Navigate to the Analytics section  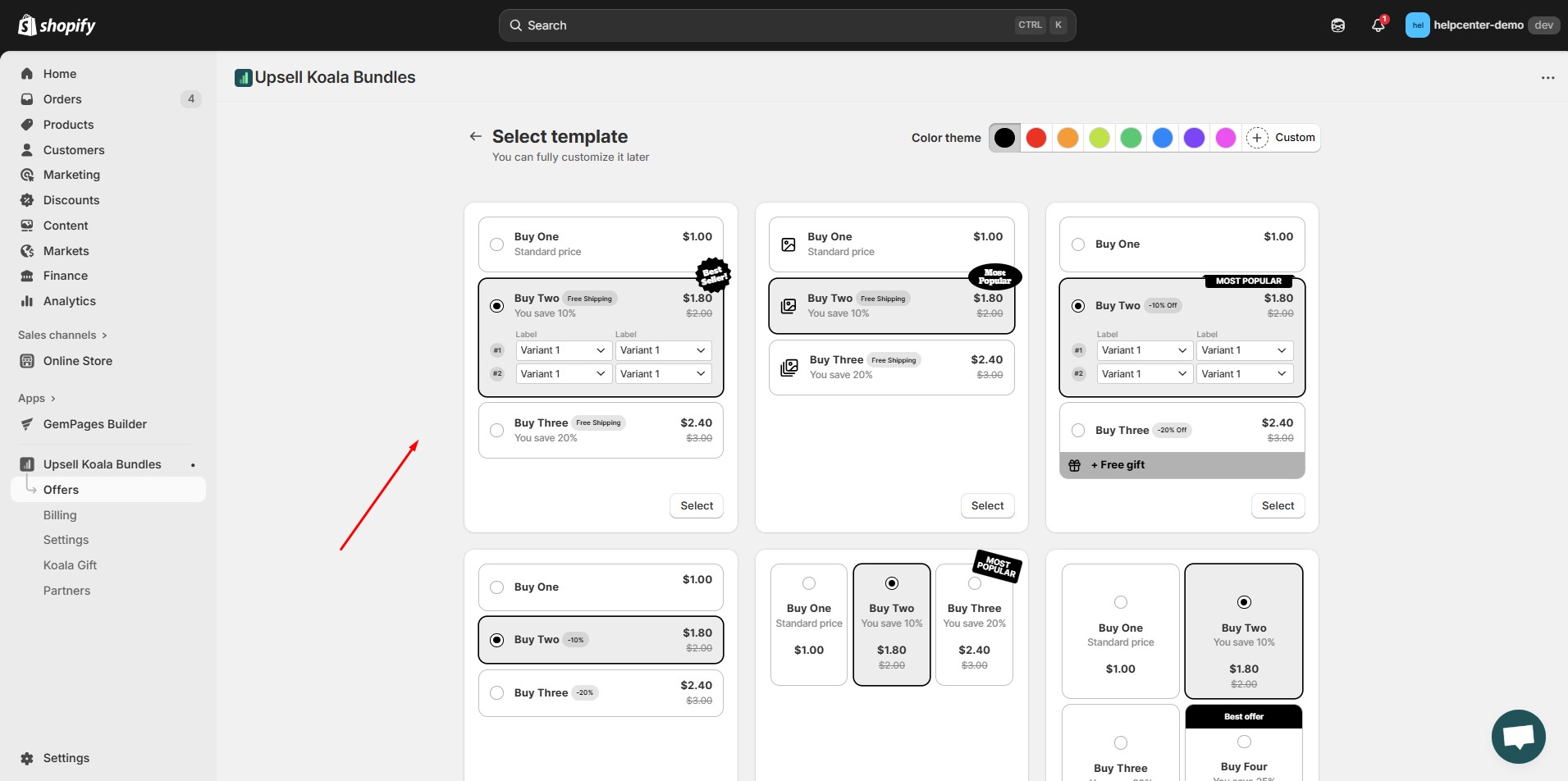[69, 301]
